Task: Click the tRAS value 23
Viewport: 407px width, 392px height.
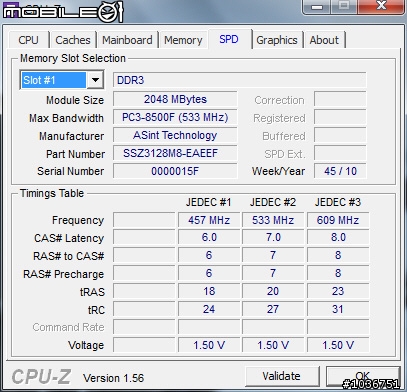Action: 338,291
